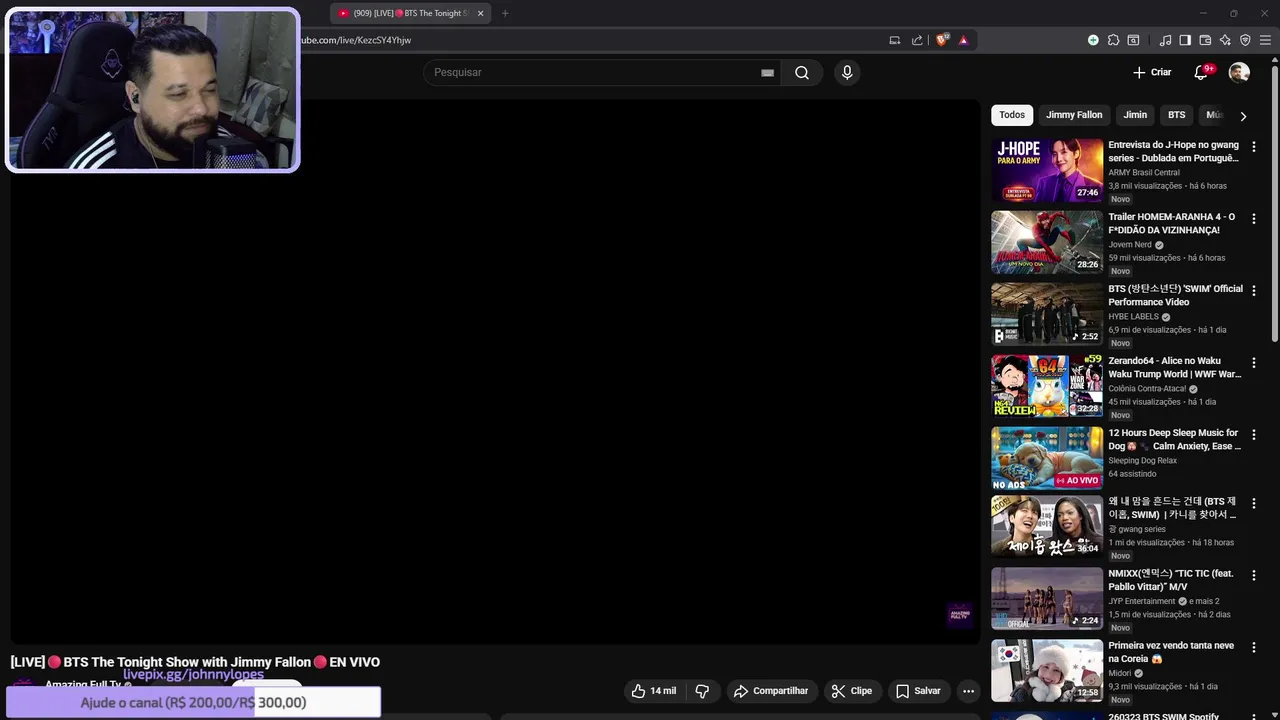Open title 'Zerando64 - Alice no Waku Waku'
Viewport: 1280px width, 720px height.
[1174, 367]
